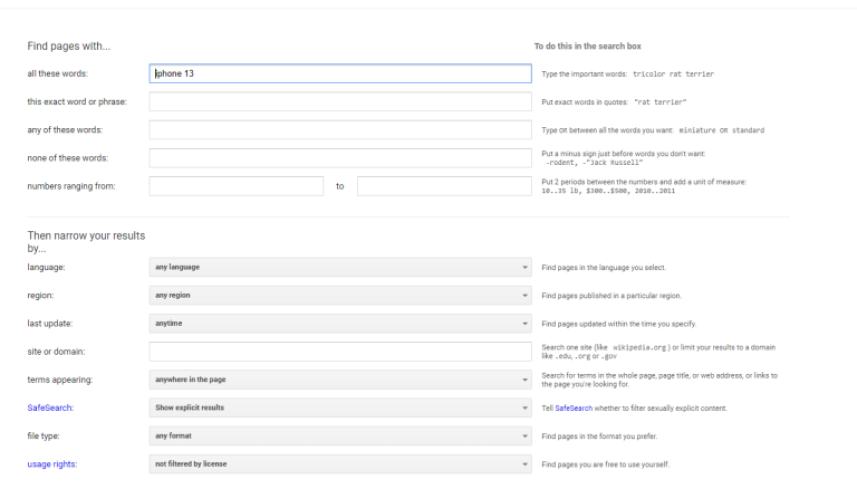This screenshot has height=482, width=857.
Task: Open the 'usage rights' link label
Action: [51, 464]
